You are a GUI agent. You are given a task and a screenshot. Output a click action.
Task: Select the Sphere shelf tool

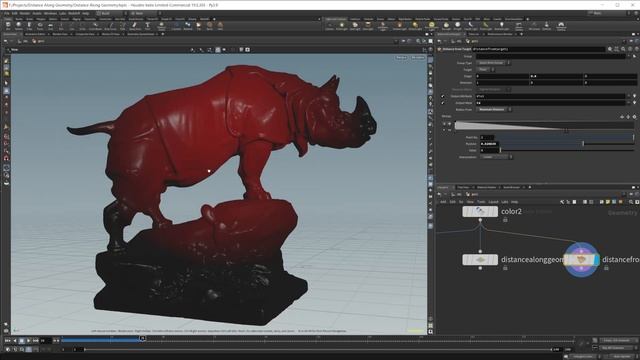pos(19,26)
